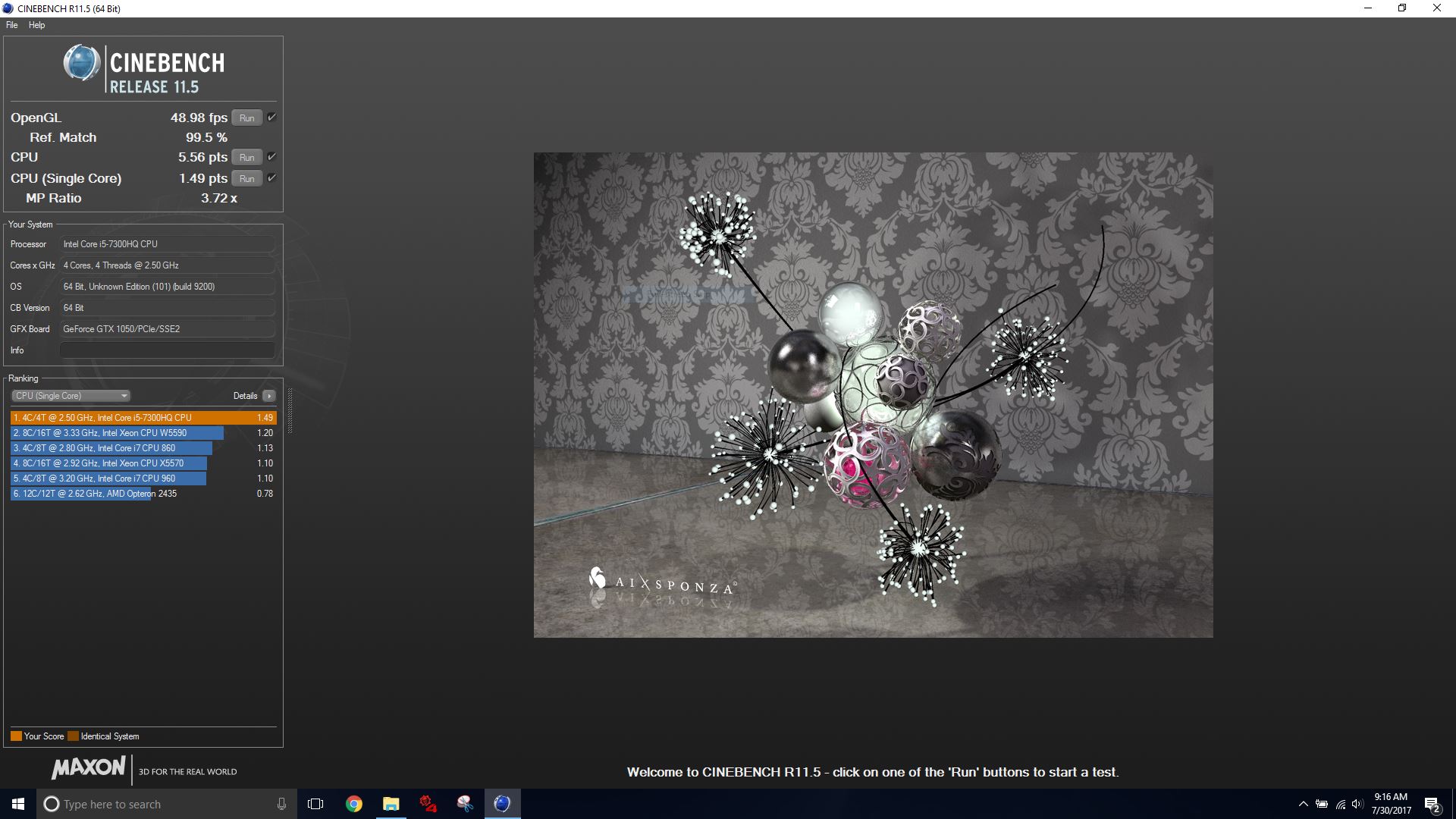Expand ranking Details arrow button

point(268,396)
